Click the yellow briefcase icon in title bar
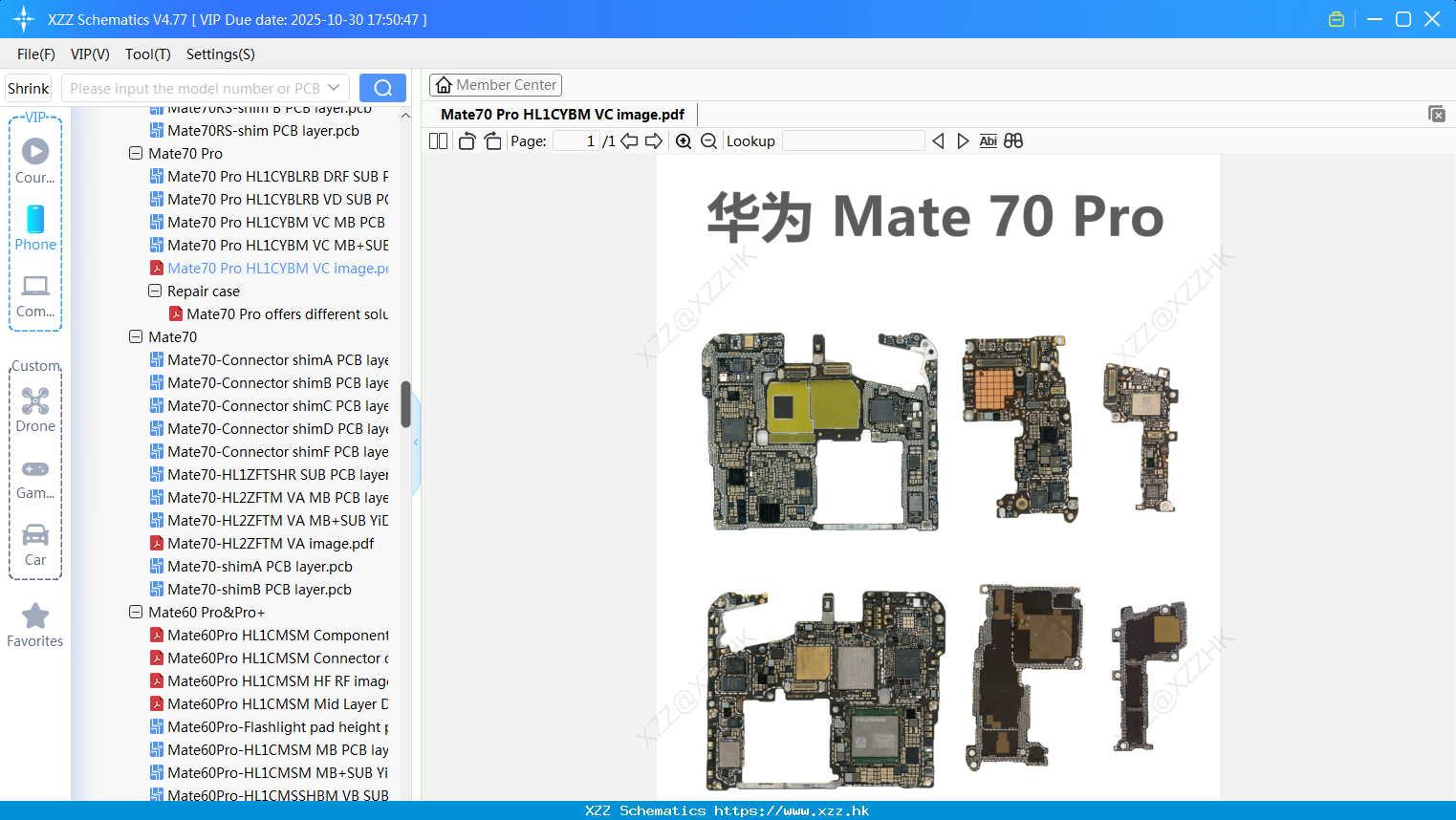Screen dimensions: 1456x820 [x=1336, y=19]
